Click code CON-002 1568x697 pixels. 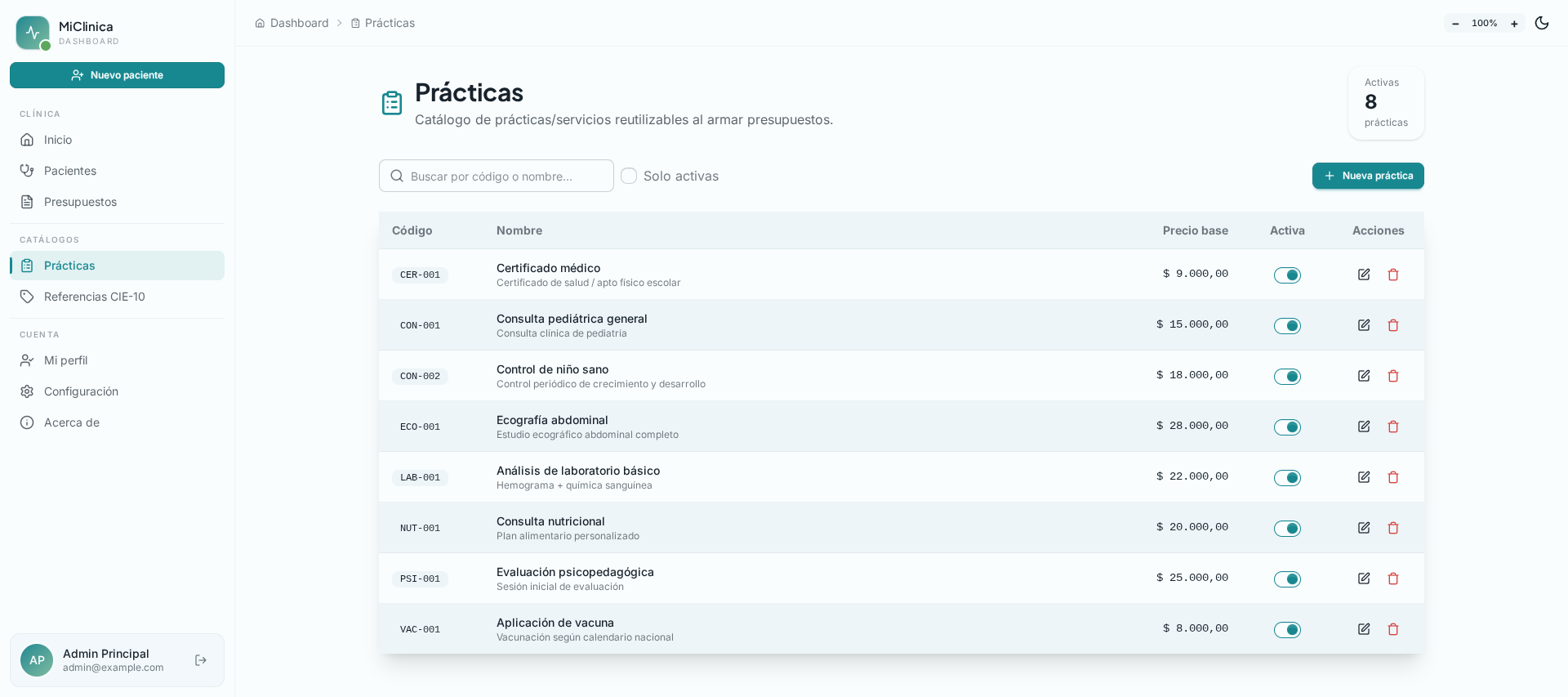[420, 377]
